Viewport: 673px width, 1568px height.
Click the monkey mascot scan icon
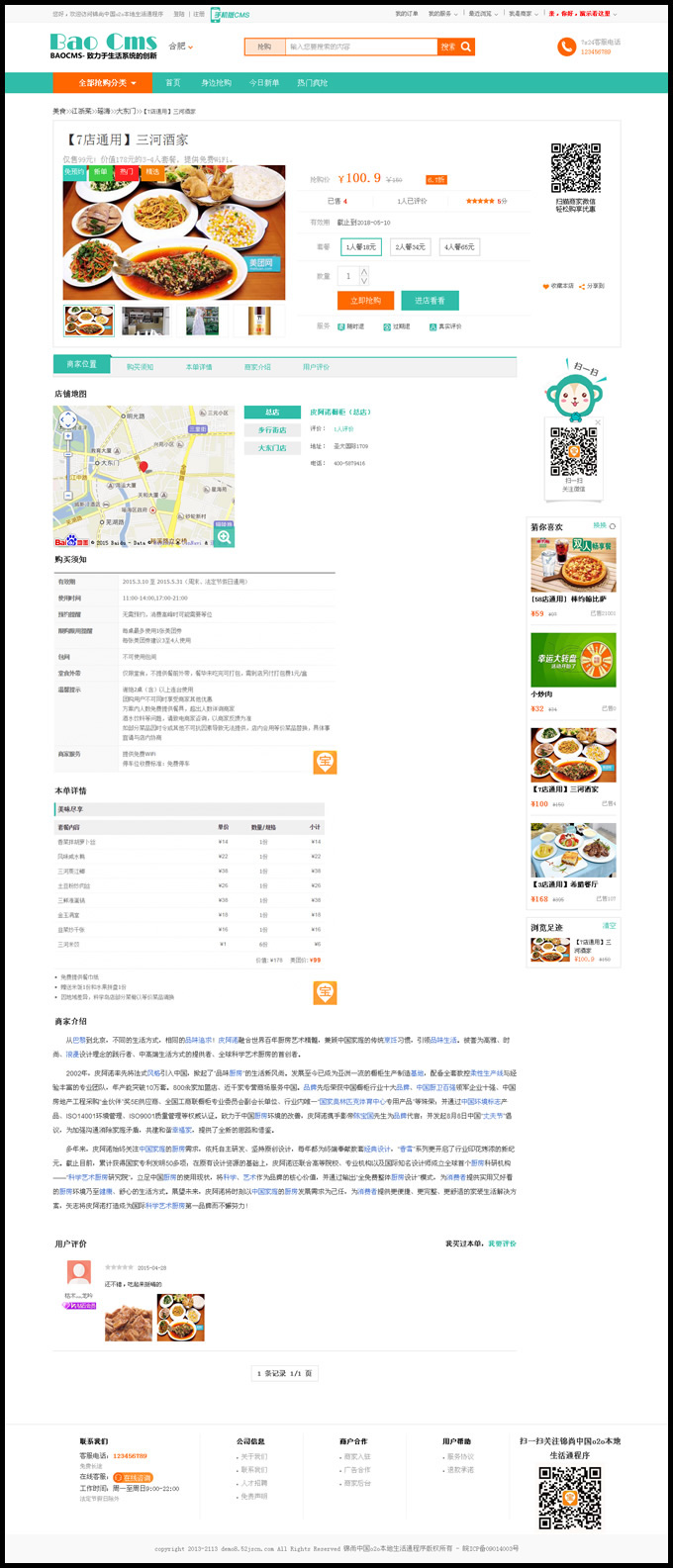pyautogui.click(x=574, y=394)
